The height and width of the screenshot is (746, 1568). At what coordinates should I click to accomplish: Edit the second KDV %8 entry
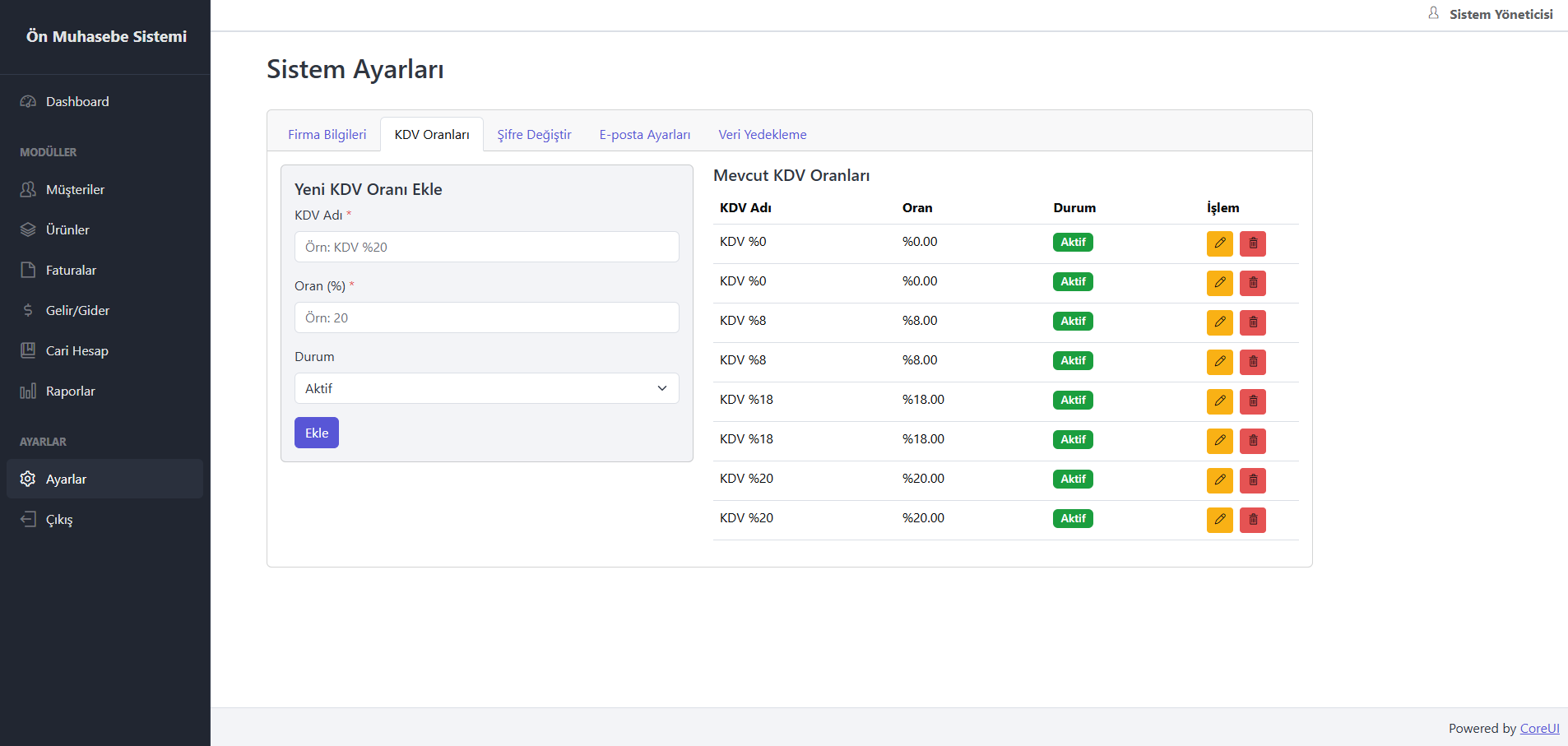click(x=1219, y=362)
